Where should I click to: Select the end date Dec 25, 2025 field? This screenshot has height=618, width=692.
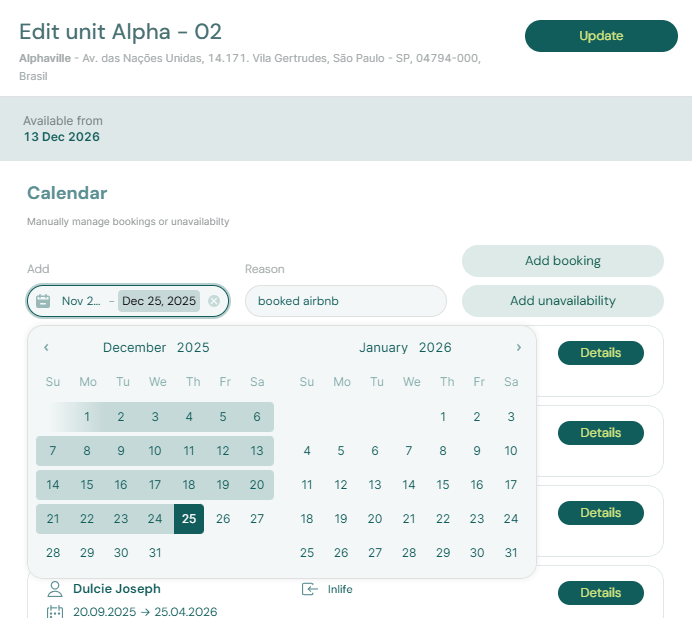pyautogui.click(x=159, y=301)
